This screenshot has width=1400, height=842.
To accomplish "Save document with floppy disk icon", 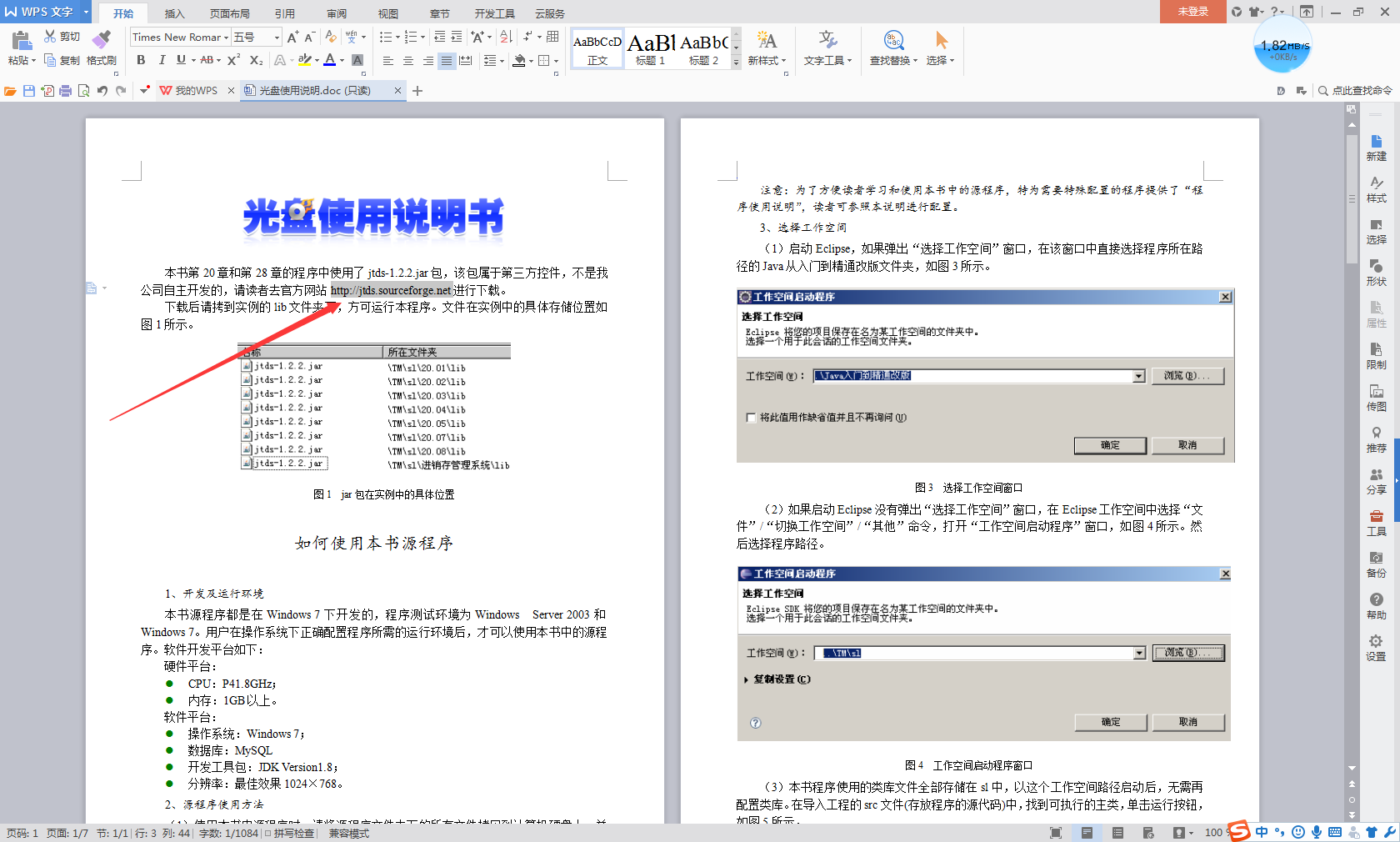I will point(29,91).
